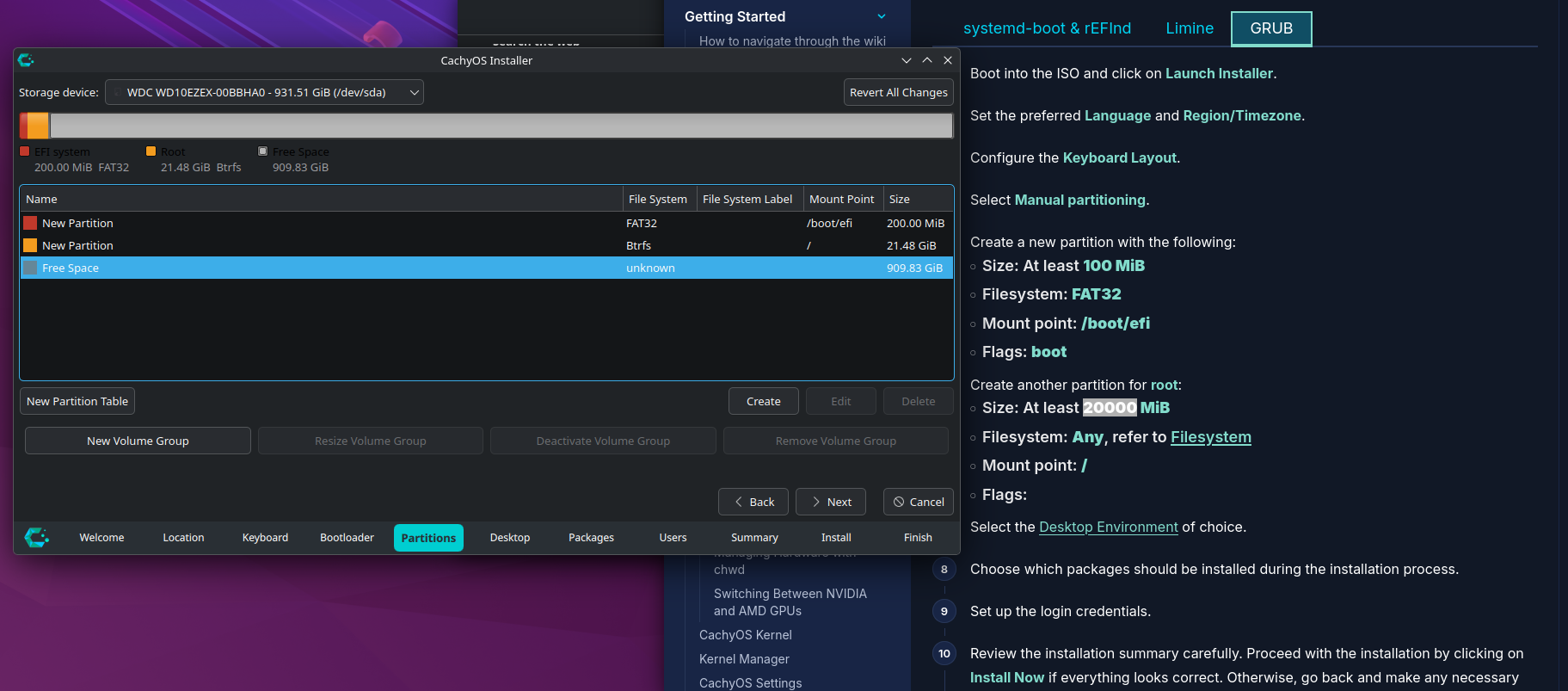1568x691 pixels.
Task: Click the 21.48 GiB size cell
Action: tap(911, 245)
